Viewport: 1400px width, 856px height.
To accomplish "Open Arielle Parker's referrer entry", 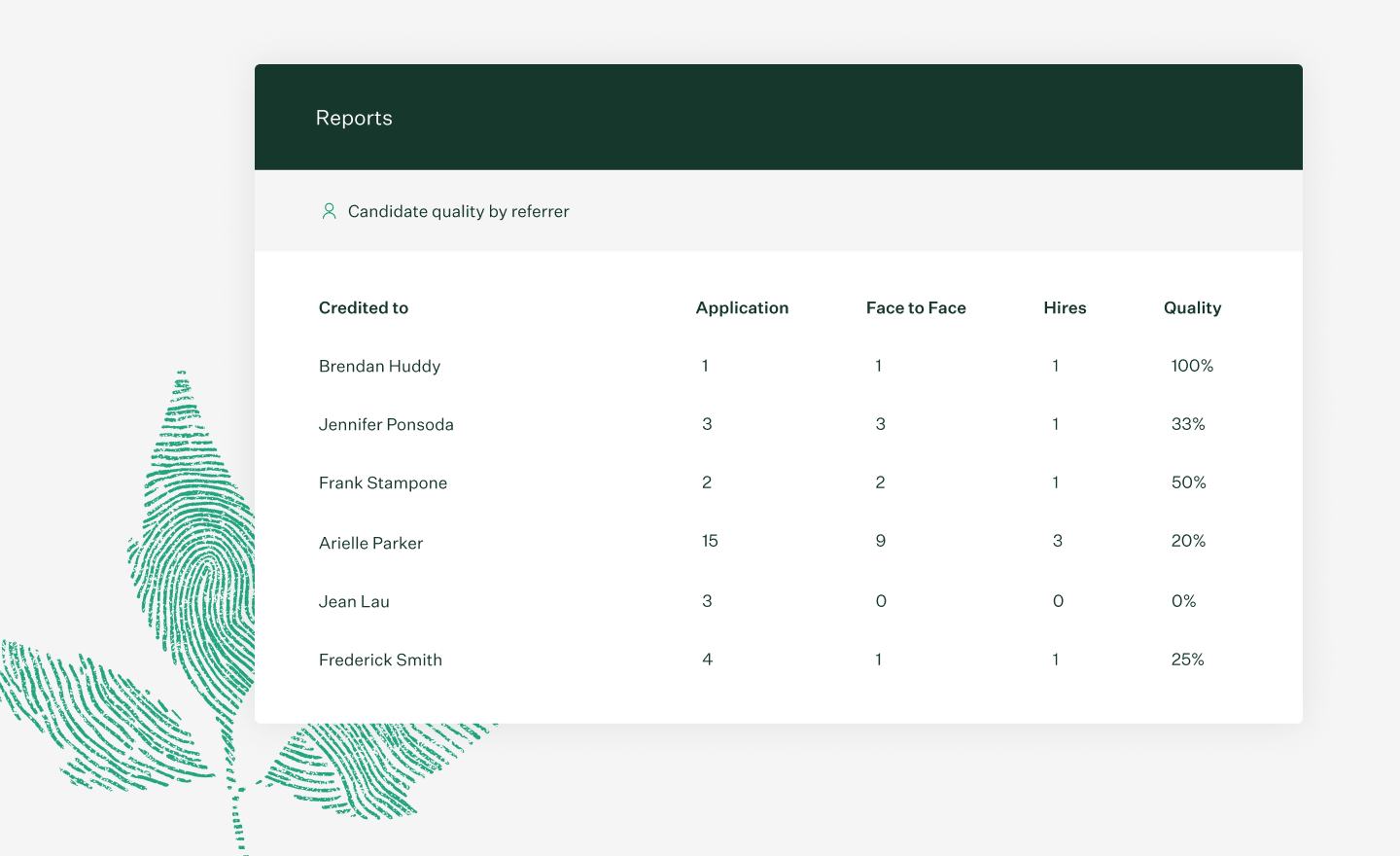I will coord(370,543).
